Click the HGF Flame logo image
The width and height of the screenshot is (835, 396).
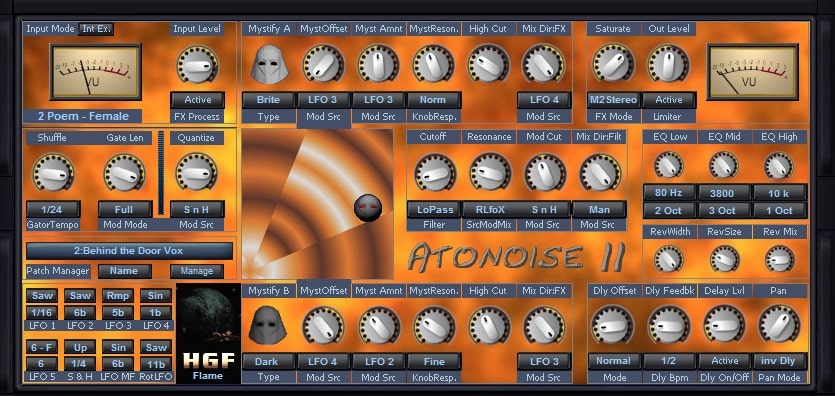tap(208, 334)
